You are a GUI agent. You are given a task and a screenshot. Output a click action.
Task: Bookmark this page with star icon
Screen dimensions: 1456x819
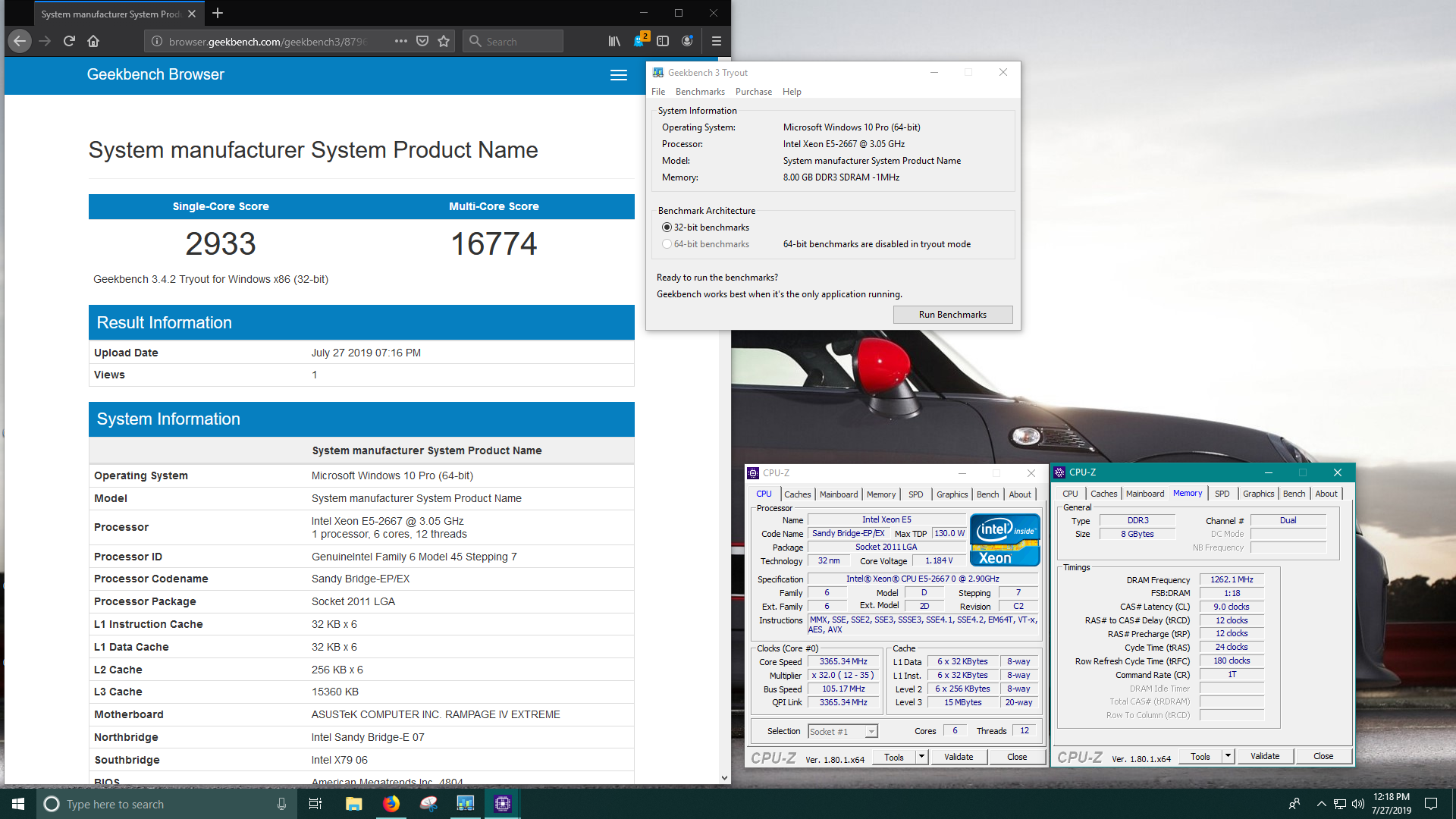click(444, 41)
